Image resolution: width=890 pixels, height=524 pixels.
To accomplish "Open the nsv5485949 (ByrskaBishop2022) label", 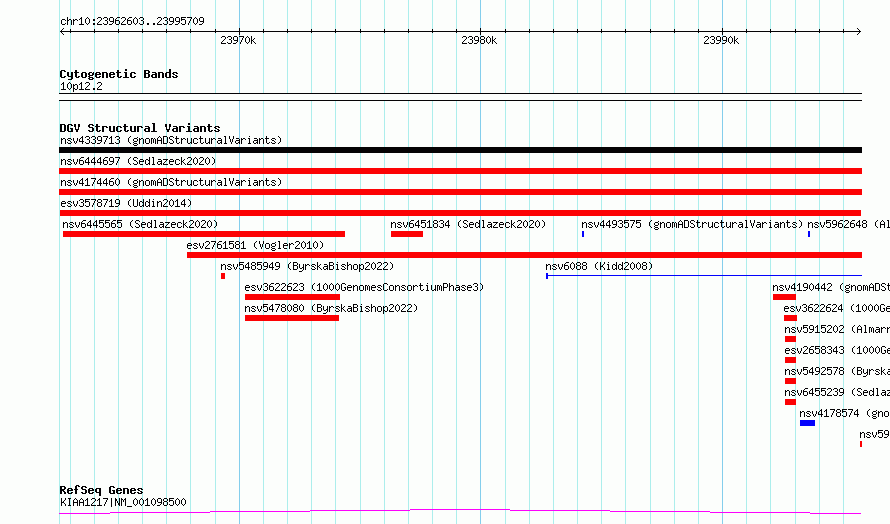I will [x=307, y=266].
